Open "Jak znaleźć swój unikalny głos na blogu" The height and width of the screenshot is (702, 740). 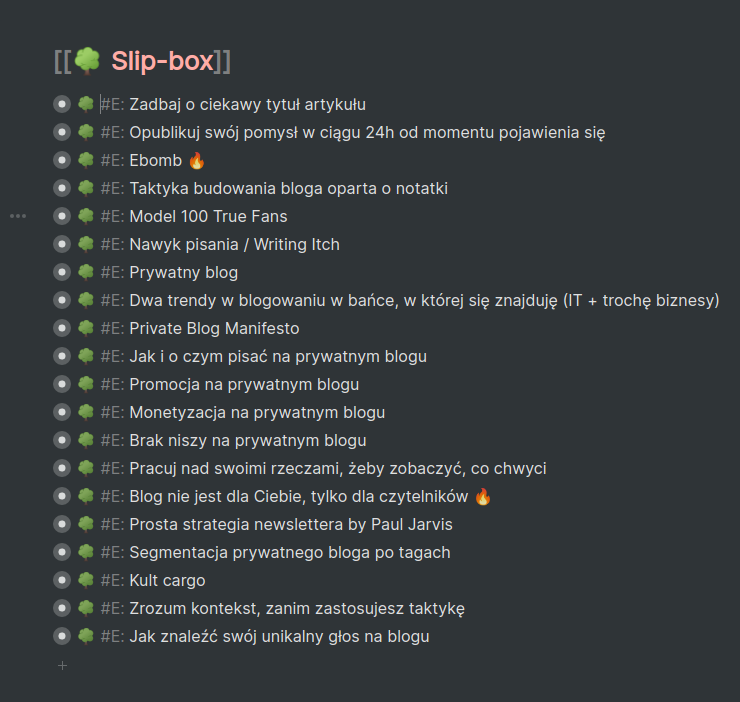[x=279, y=636]
